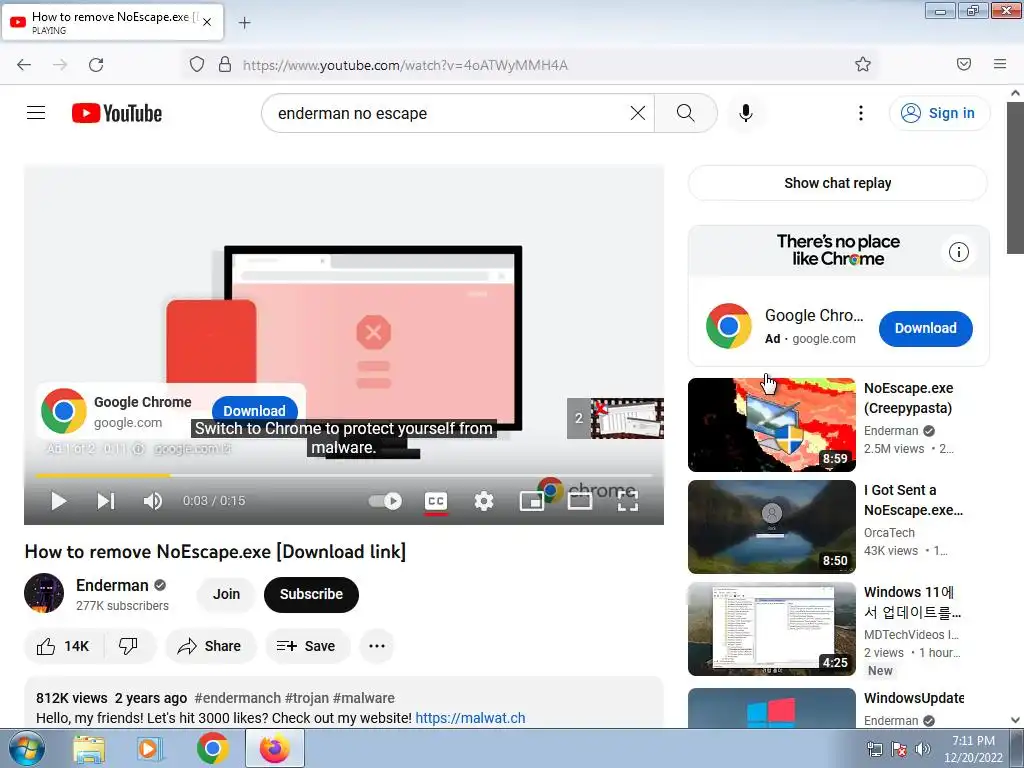Open Firefox application menu
Screen dimensions: 1024x768
coord(999,64)
